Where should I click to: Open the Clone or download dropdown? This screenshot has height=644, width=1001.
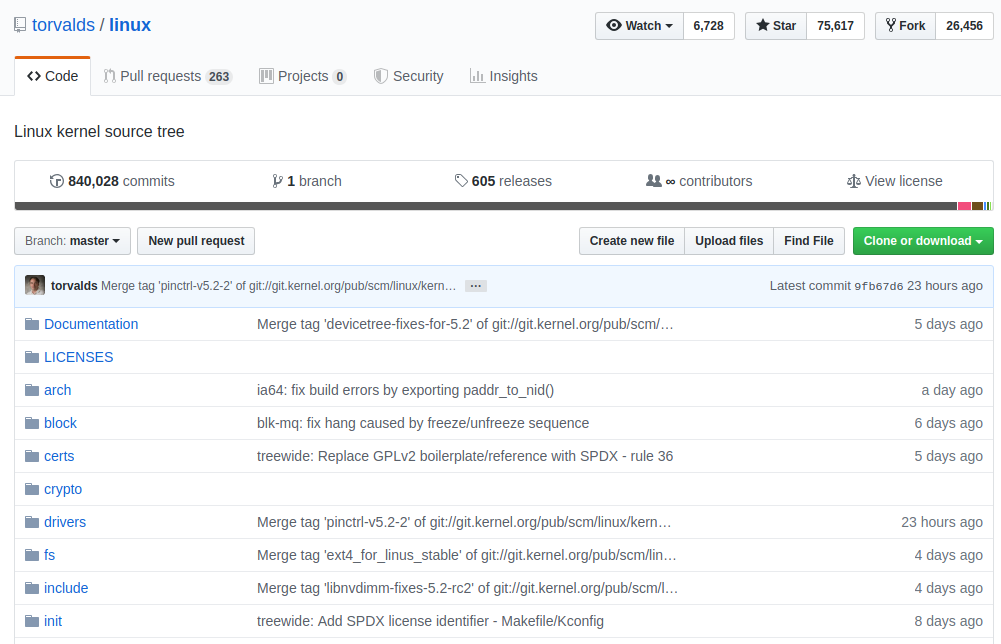pyautogui.click(x=923, y=241)
